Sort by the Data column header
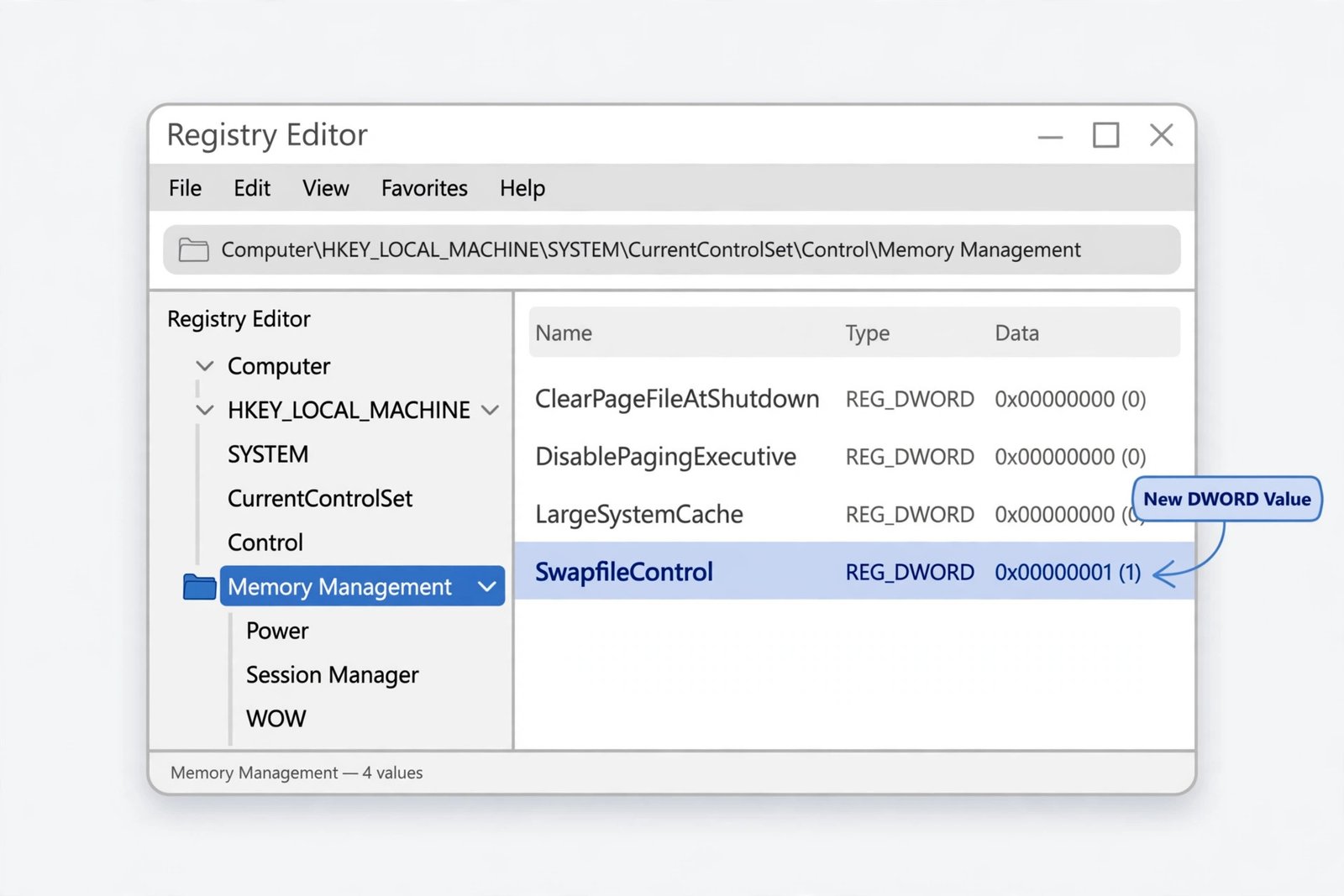1344x896 pixels. (x=1016, y=333)
